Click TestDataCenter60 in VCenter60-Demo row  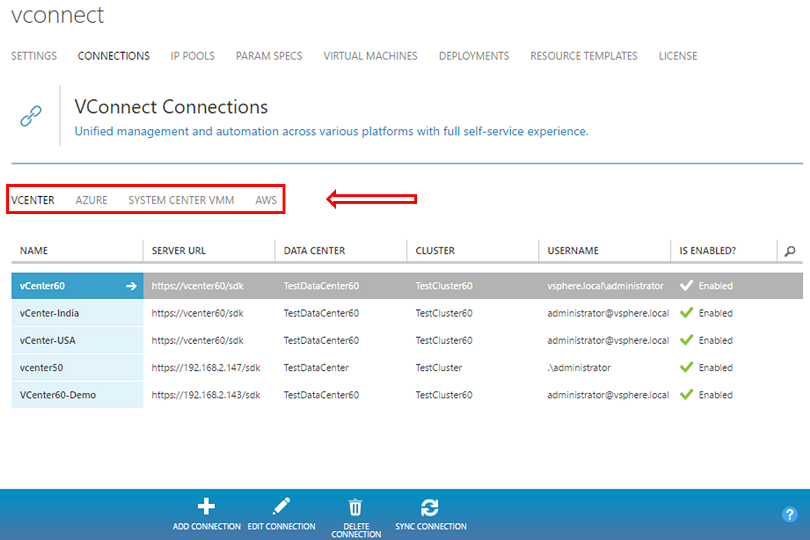point(321,395)
